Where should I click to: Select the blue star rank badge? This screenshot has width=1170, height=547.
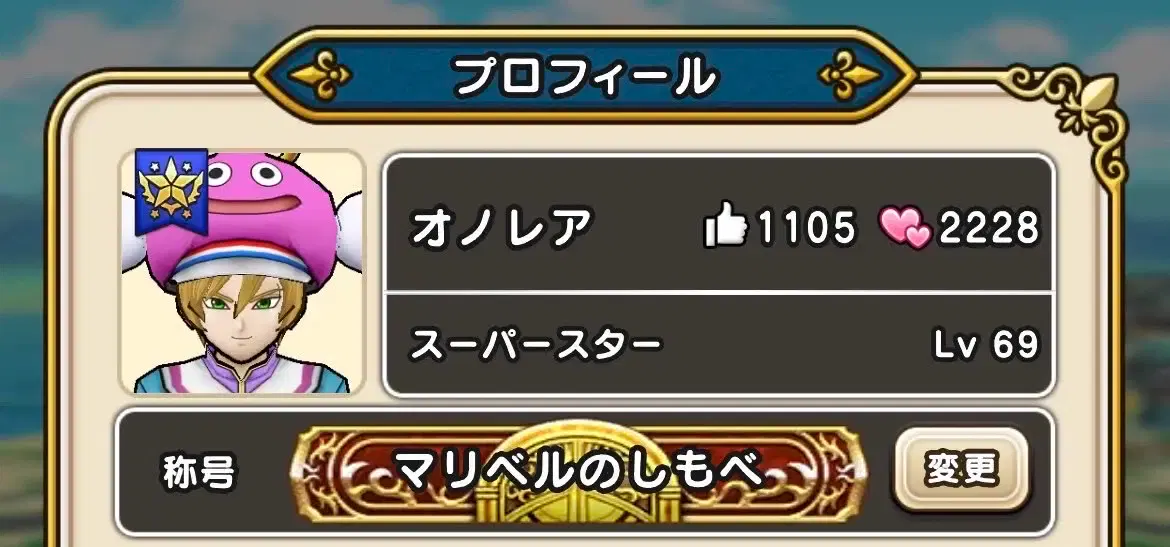click(172, 191)
